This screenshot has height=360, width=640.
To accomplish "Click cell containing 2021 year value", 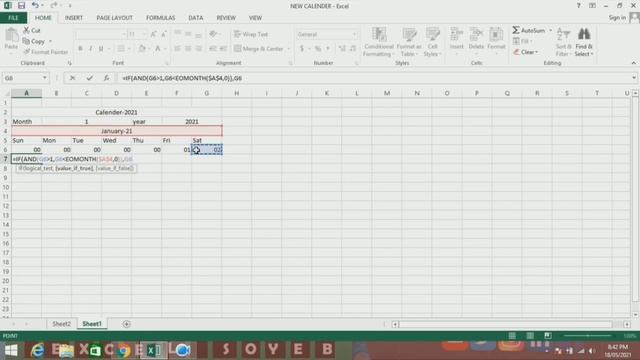I will click(192, 122).
